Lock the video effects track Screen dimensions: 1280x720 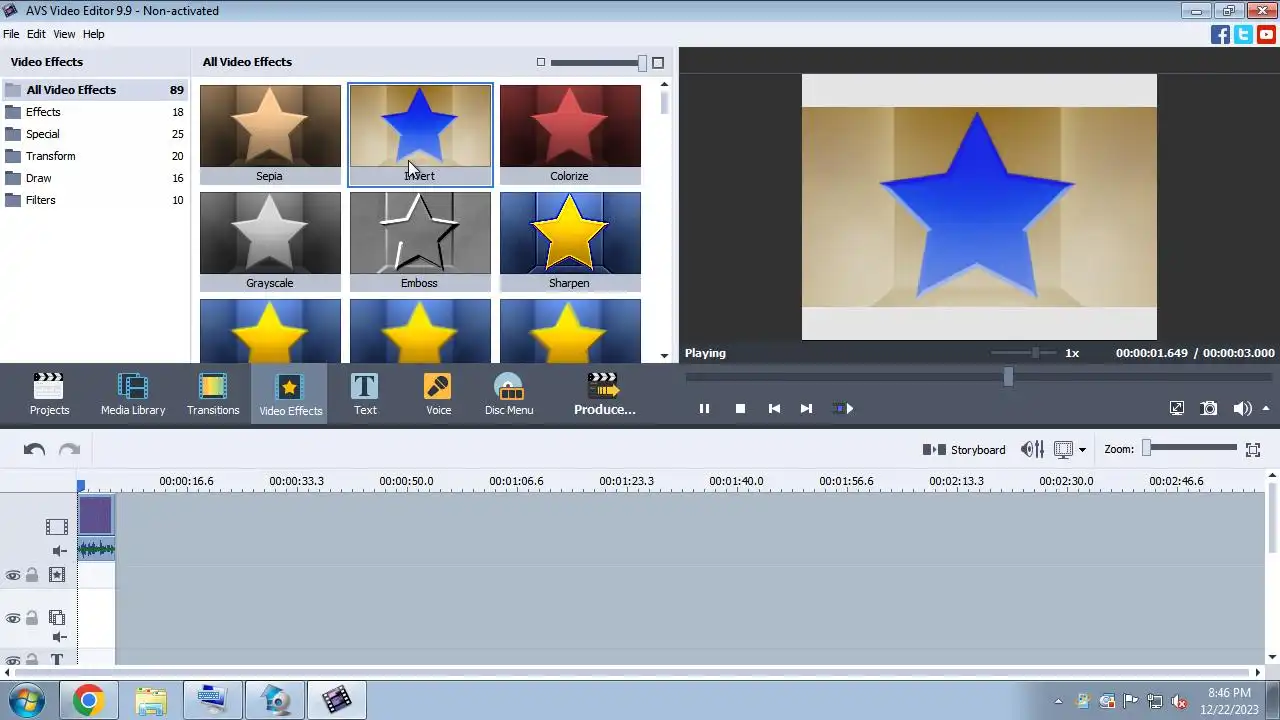[x=32, y=575]
